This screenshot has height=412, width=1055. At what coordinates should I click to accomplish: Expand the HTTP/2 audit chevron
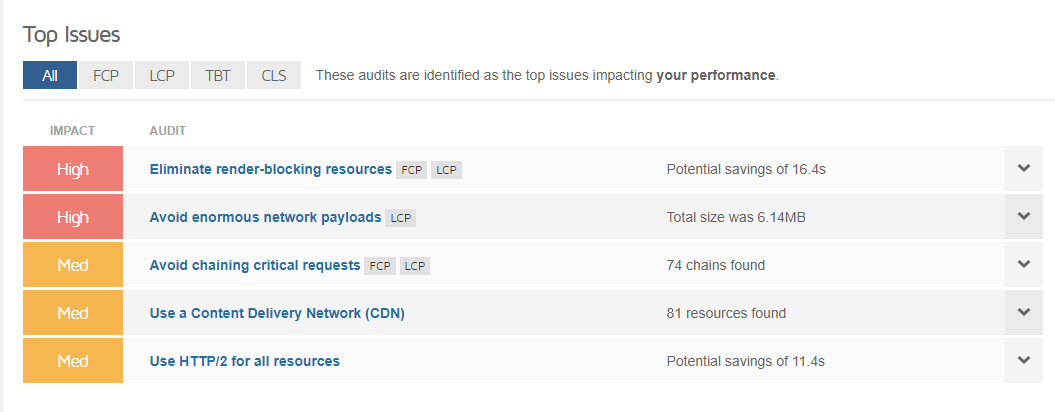tap(1023, 360)
